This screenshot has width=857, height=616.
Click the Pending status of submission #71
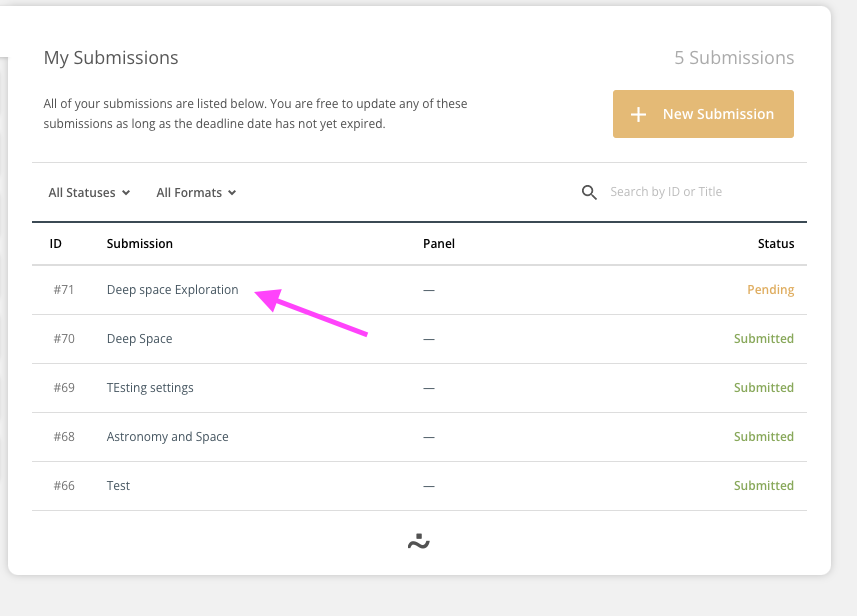coord(770,289)
